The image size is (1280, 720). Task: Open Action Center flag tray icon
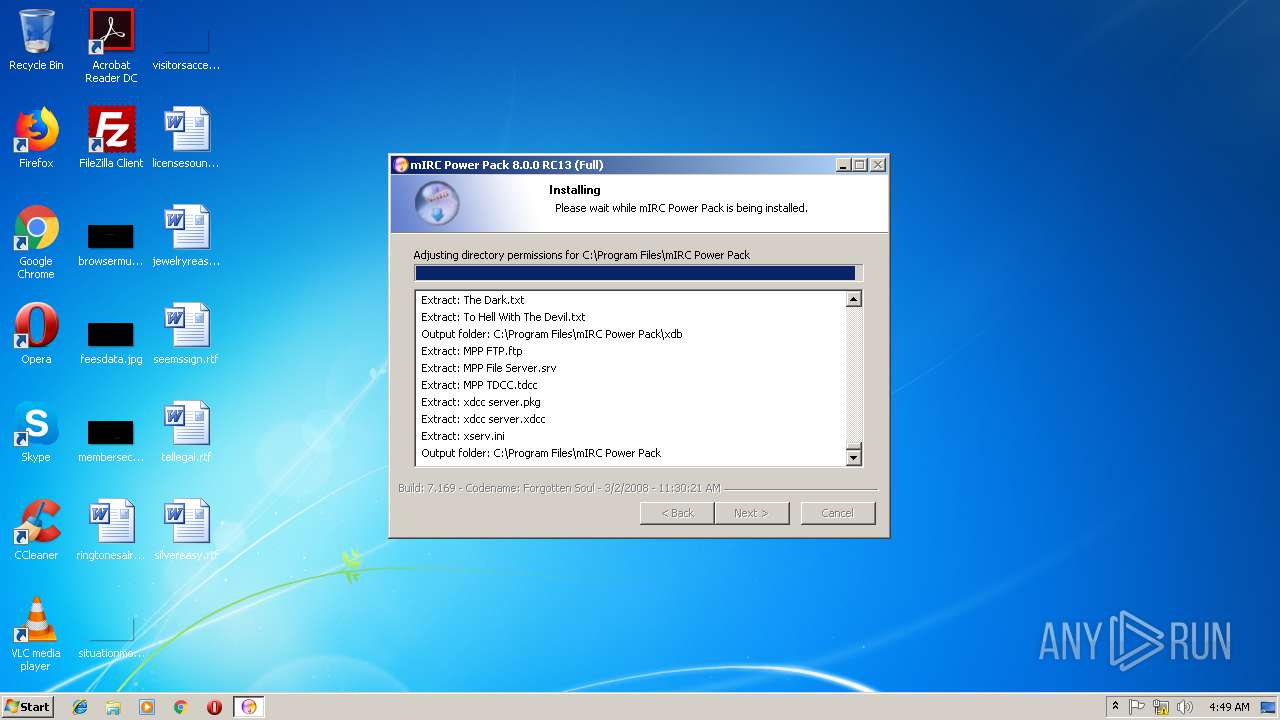1137,707
